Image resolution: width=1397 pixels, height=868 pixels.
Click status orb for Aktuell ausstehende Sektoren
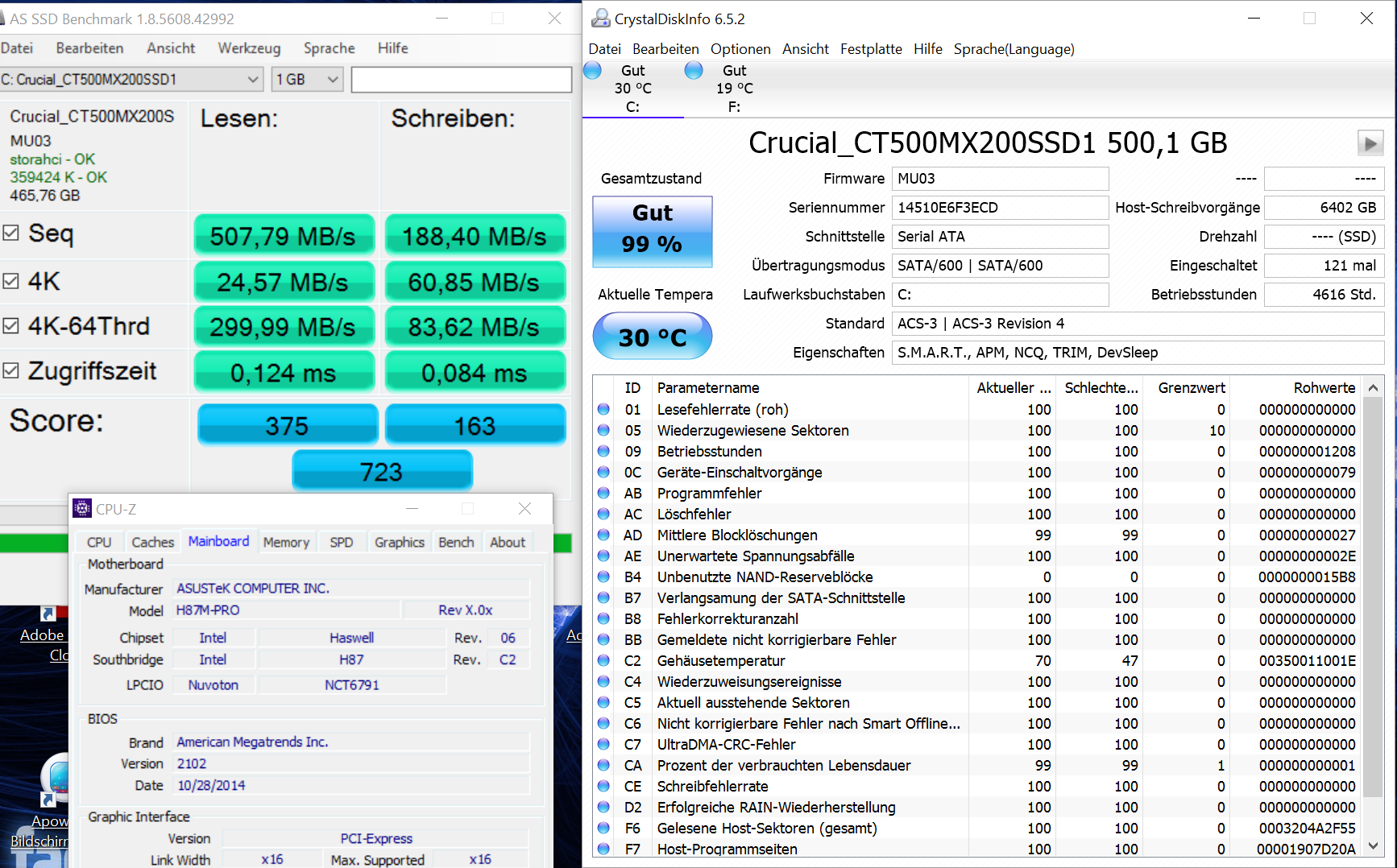tap(603, 702)
